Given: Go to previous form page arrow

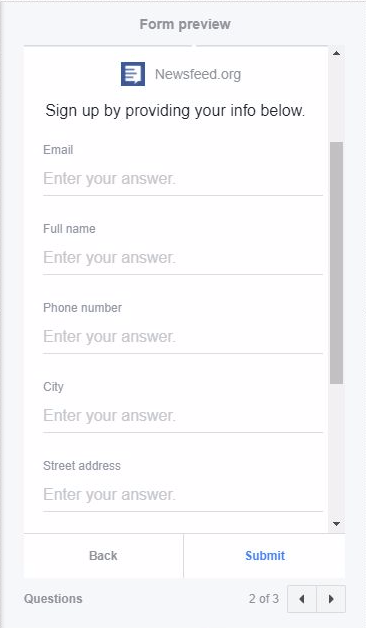Looking at the screenshot, I should (302, 599).
